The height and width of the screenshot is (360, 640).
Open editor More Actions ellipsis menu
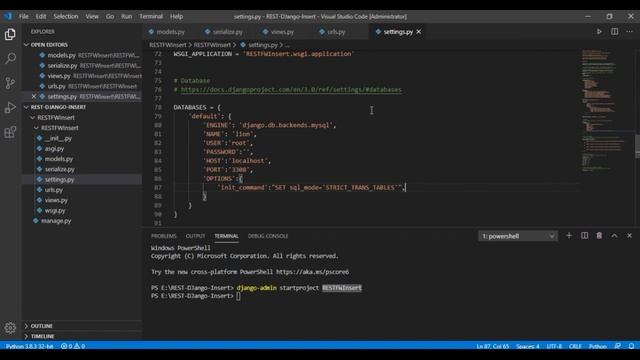point(629,31)
